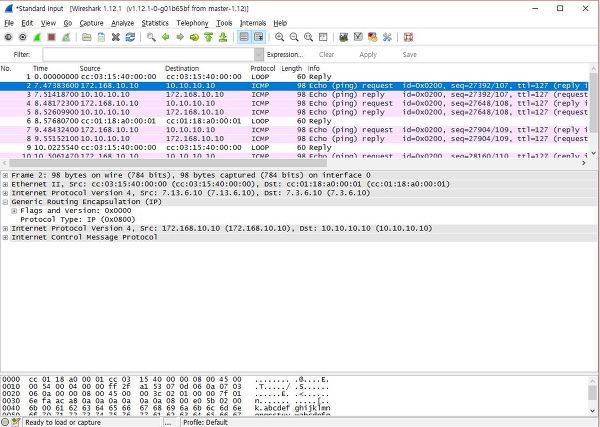Sort by the Protocol column header
The width and height of the screenshot is (600, 427).
pyautogui.click(x=262, y=68)
